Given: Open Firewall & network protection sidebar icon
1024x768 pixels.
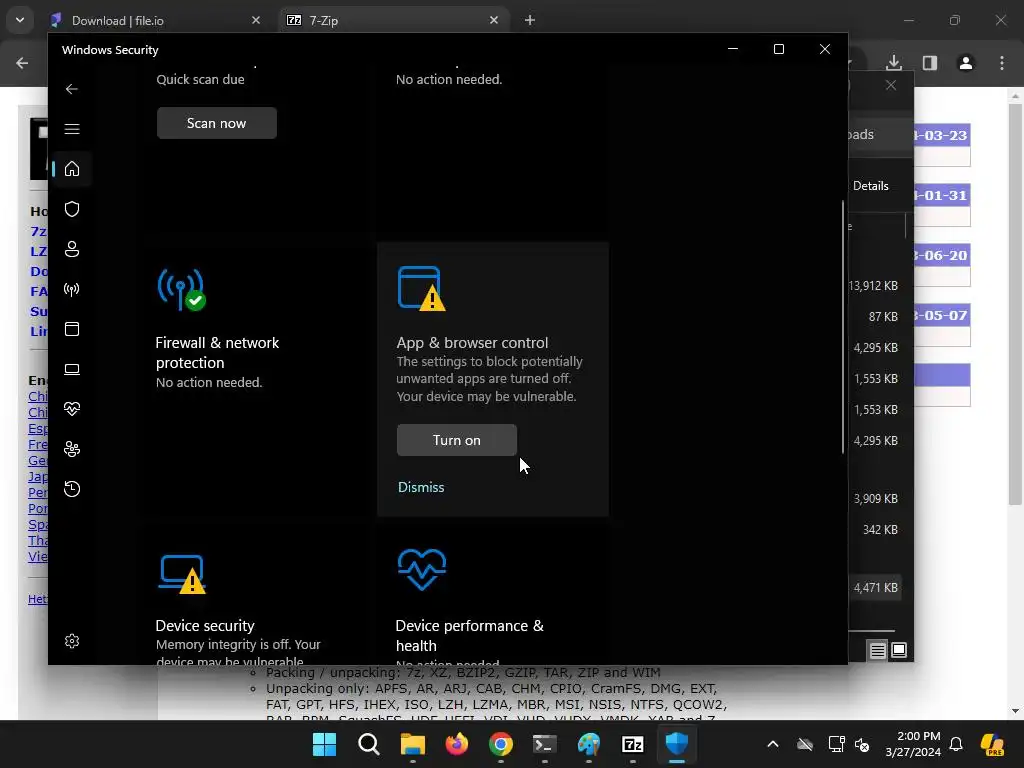Looking at the screenshot, I should click(x=72, y=289).
